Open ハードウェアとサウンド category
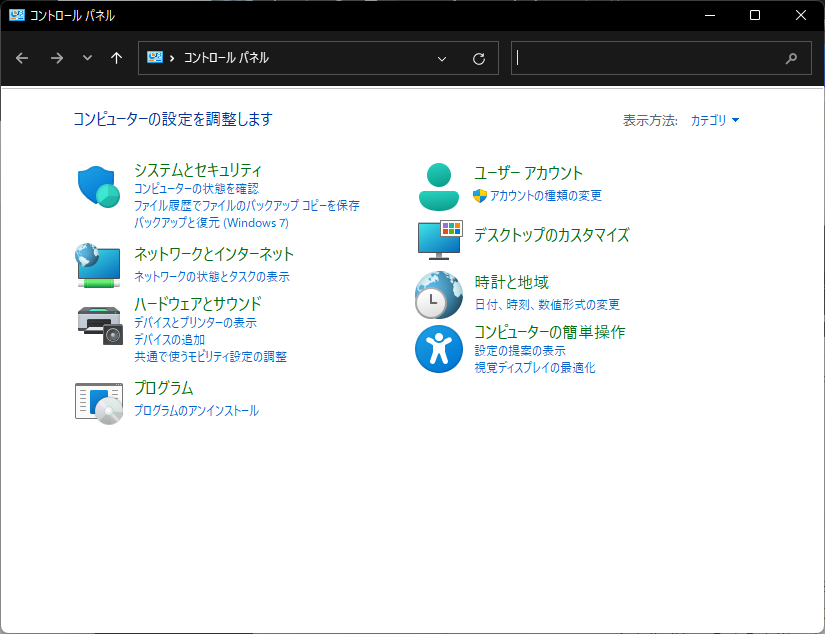The height and width of the screenshot is (634, 825). click(x=198, y=304)
